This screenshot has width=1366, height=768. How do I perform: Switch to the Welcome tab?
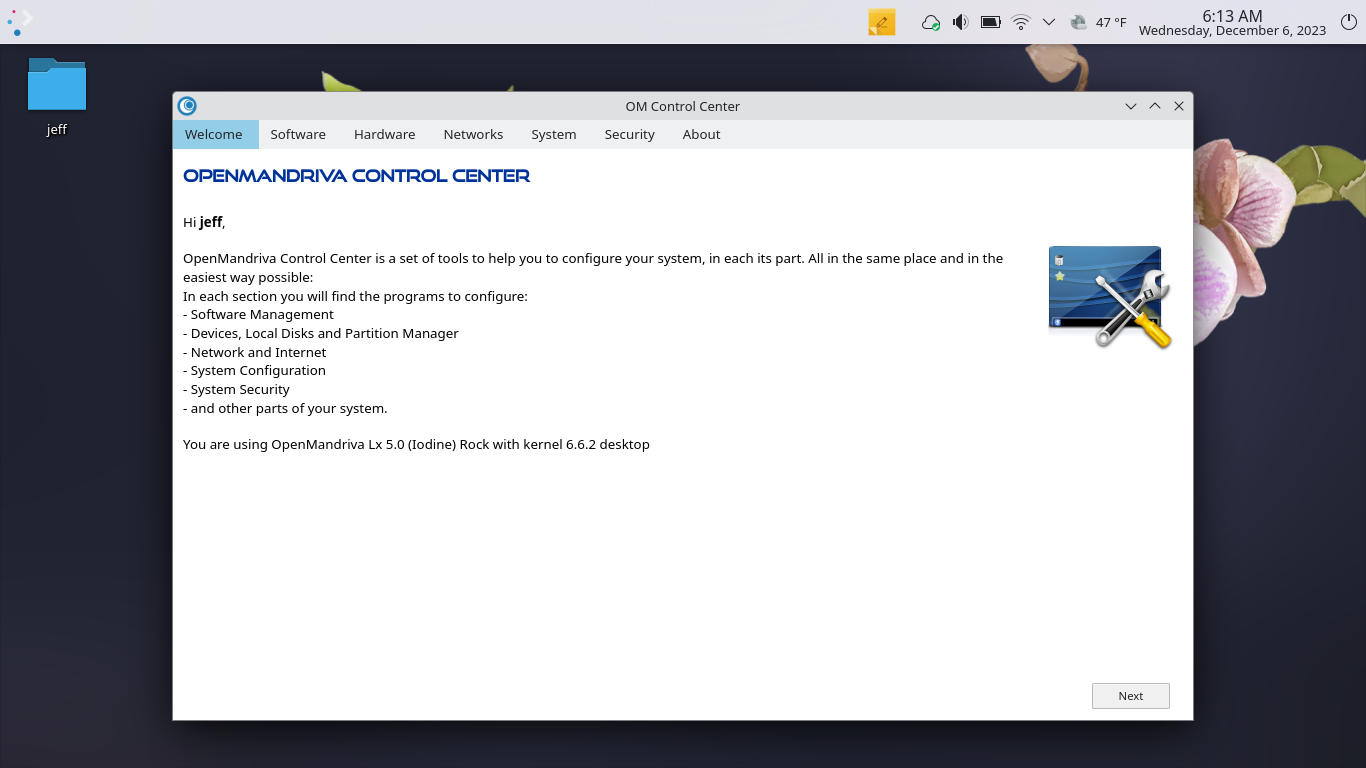[x=214, y=134]
